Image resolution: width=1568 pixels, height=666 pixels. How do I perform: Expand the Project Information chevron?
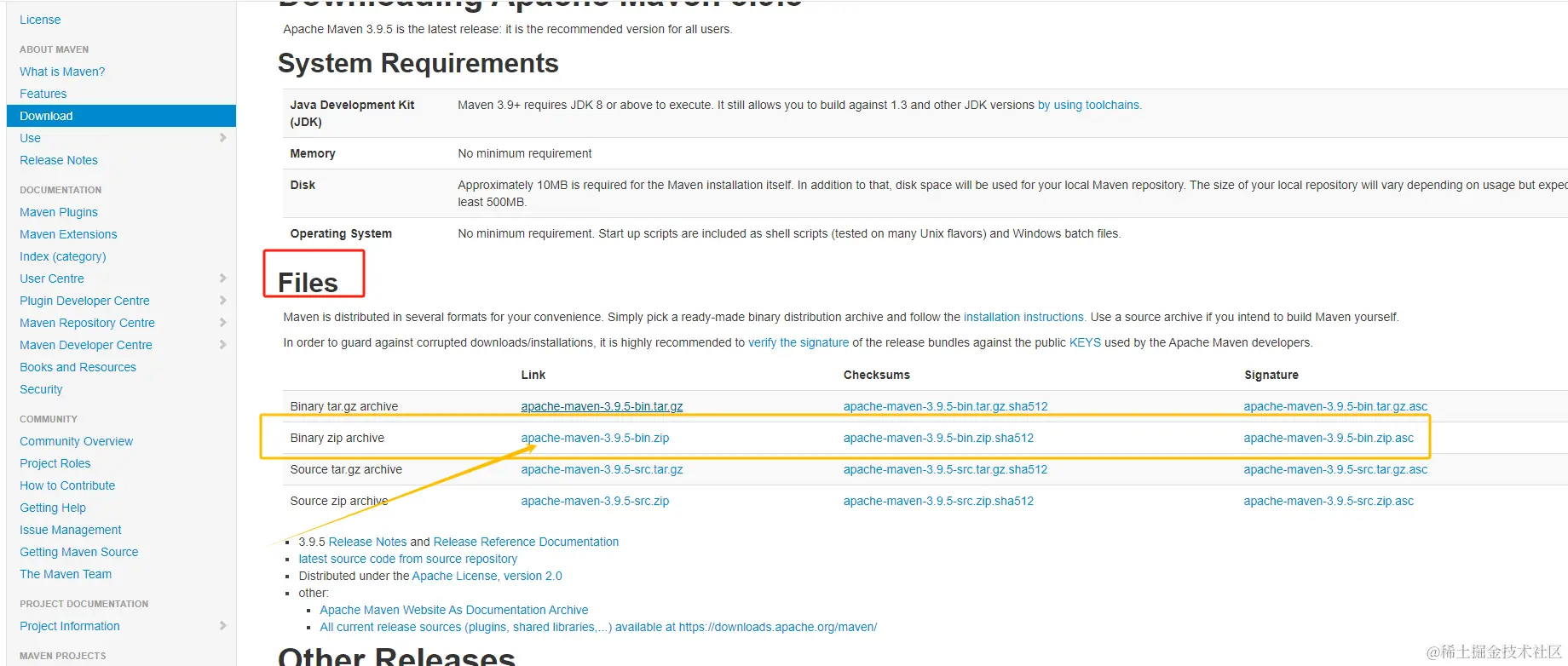pyautogui.click(x=222, y=626)
